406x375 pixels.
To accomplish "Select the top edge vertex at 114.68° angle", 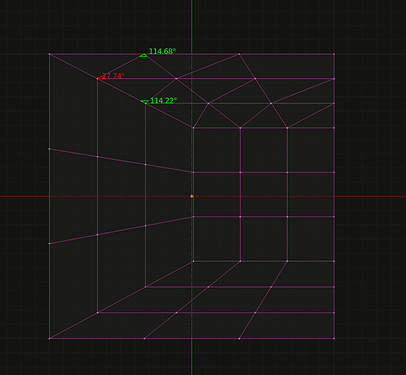I will 145,54.
